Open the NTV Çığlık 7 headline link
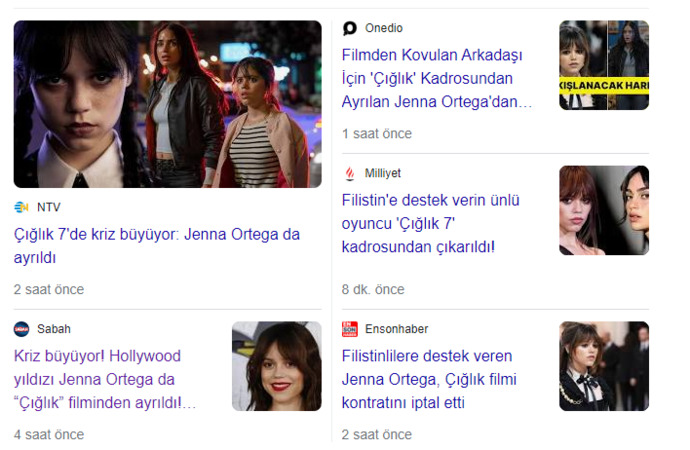 157,245
